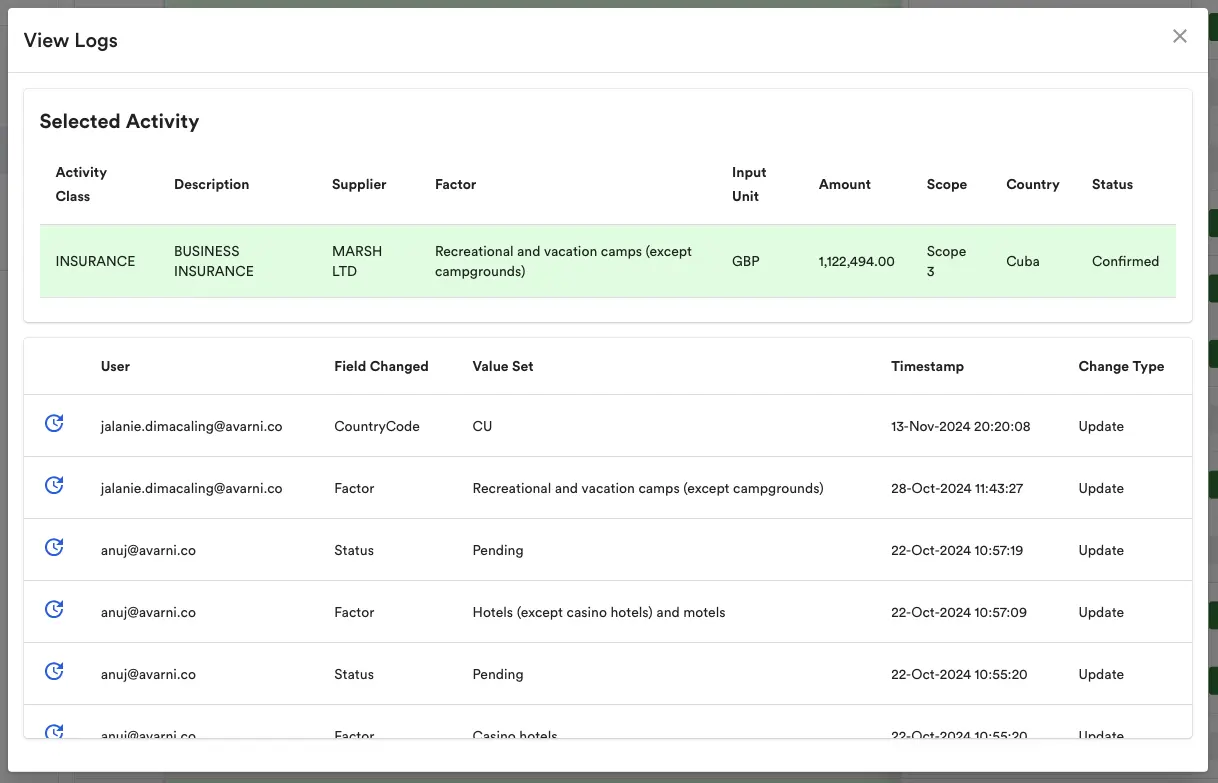The width and height of the screenshot is (1218, 783).
Task: Click the Factor header in Selected Activity
Action: pos(455,184)
